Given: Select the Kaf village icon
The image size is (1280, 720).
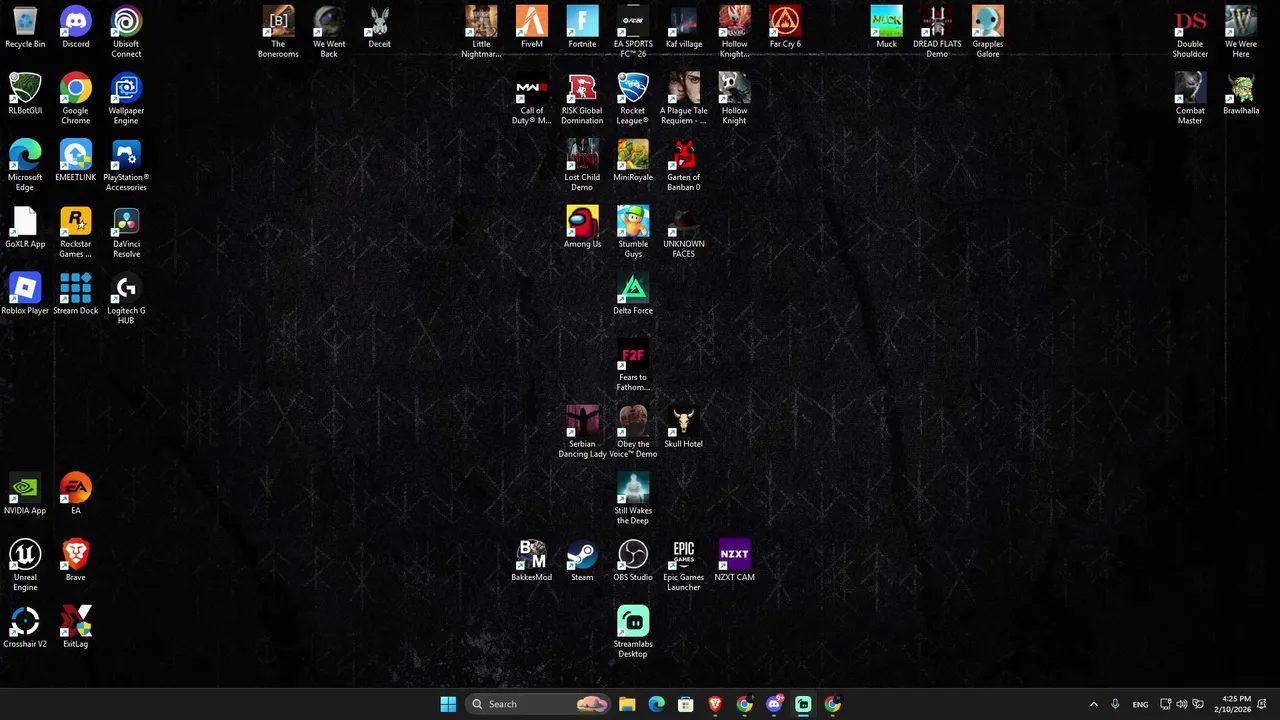Looking at the screenshot, I should pos(684,28).
